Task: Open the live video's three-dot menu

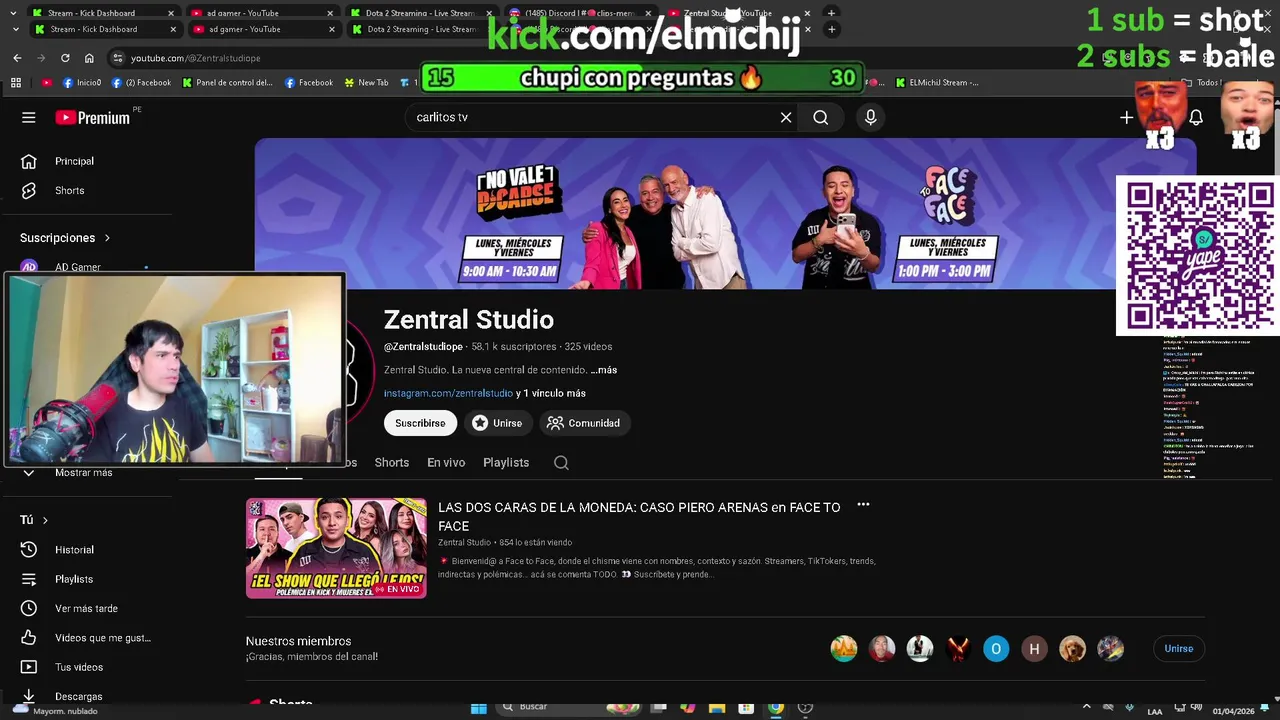Action: (863, 506)
